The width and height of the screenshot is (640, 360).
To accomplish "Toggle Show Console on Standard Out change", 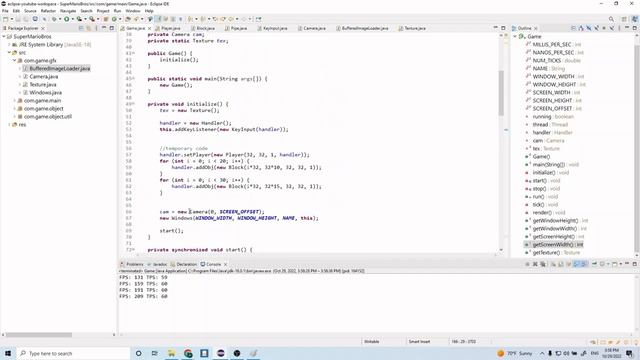I will (576, 264).
